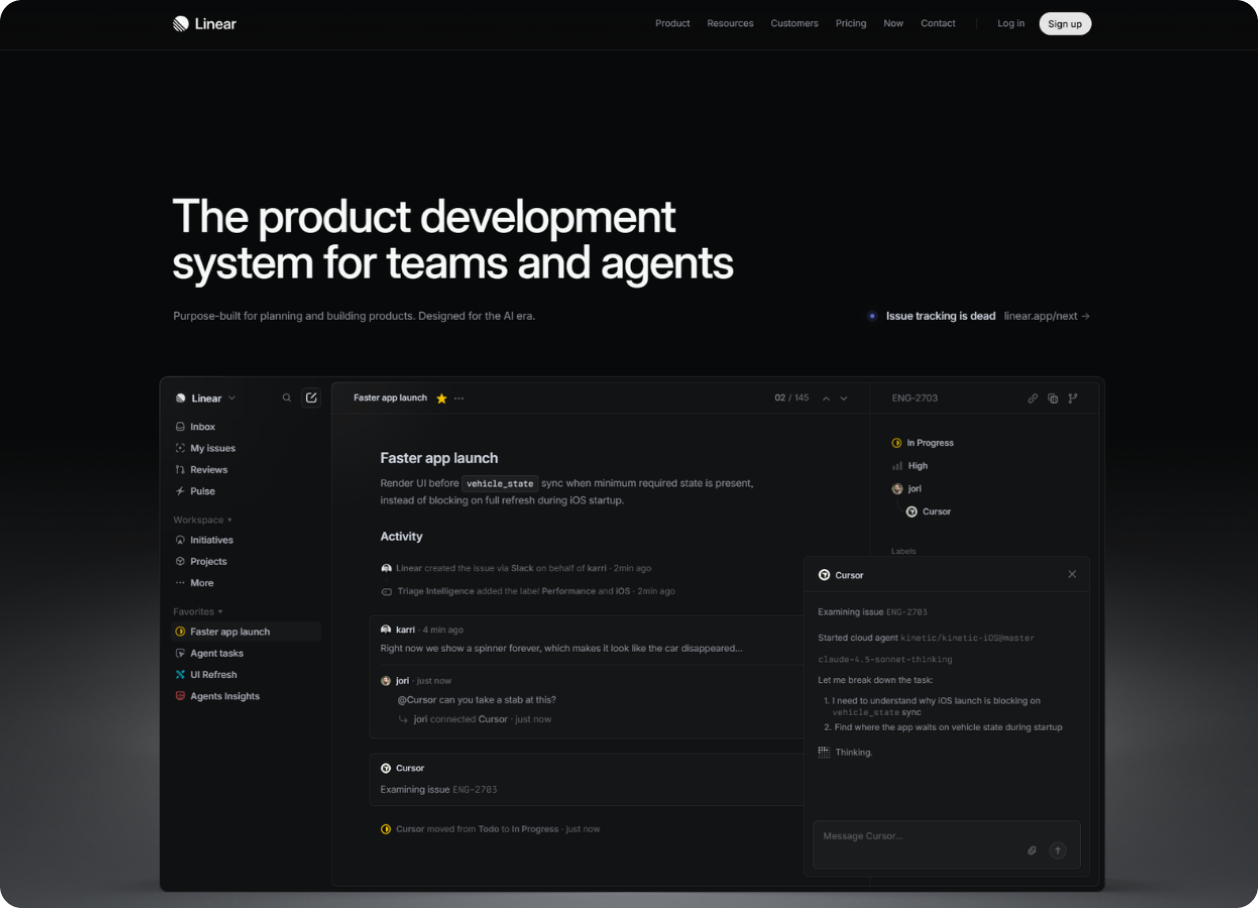Screen dimensions: 1258x908
Task: Follow the linear.app/next link
Action: 1047,316
